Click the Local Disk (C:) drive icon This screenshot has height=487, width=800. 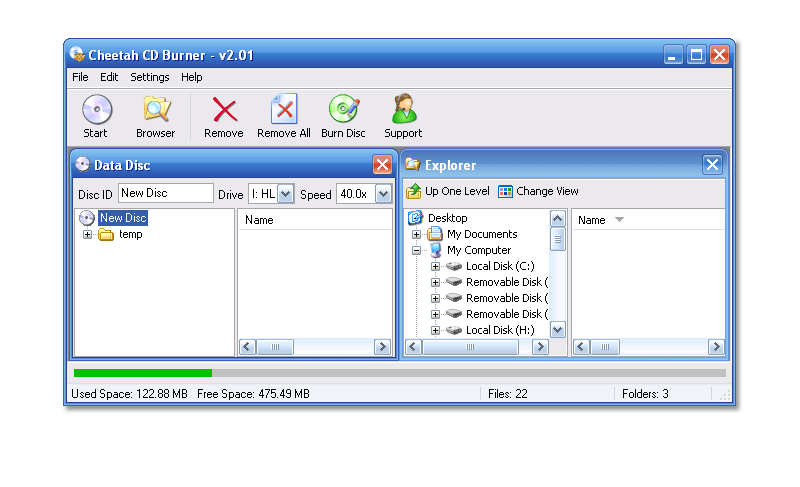coord(454,266)
